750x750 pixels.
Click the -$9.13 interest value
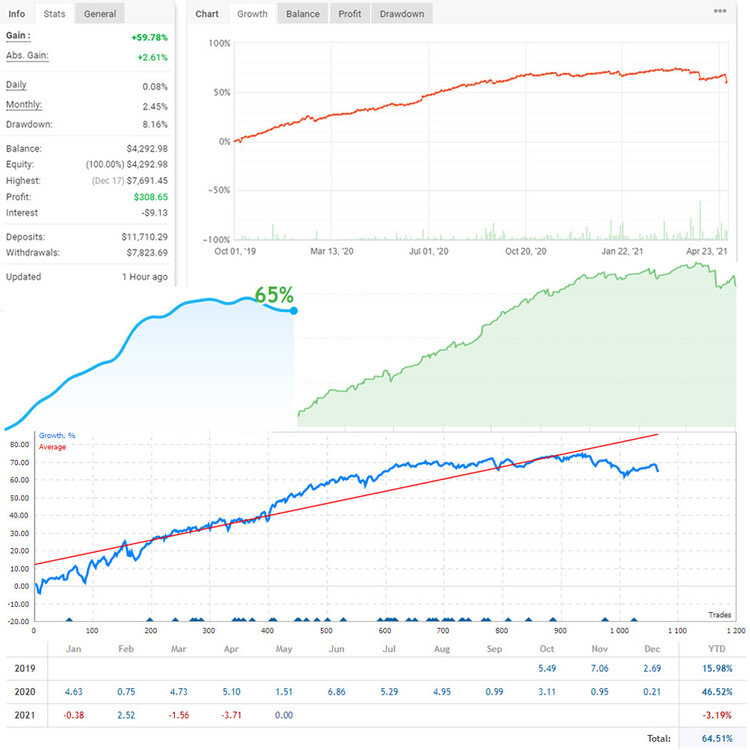pyautogui.click(x=155, y=213)
